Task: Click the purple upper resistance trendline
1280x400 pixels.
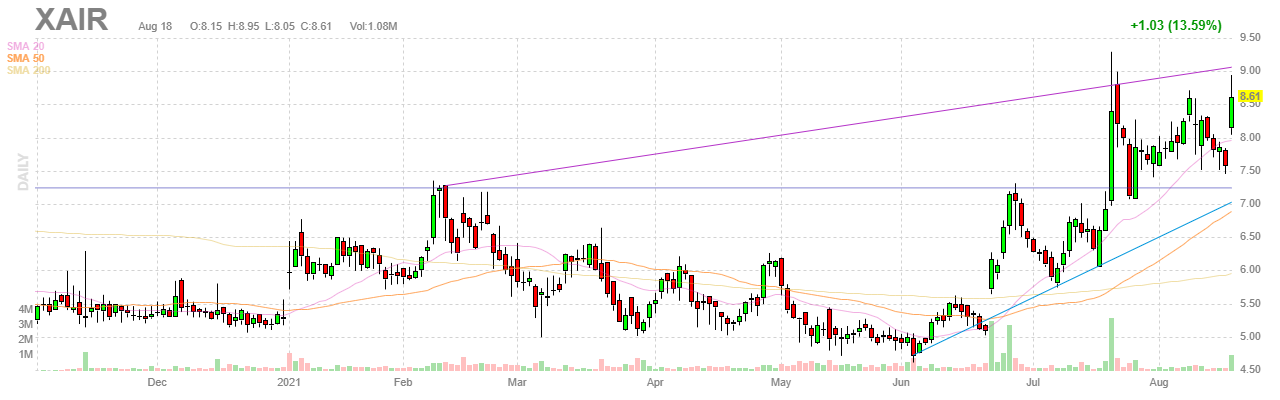Action: [x=800, y=125]
